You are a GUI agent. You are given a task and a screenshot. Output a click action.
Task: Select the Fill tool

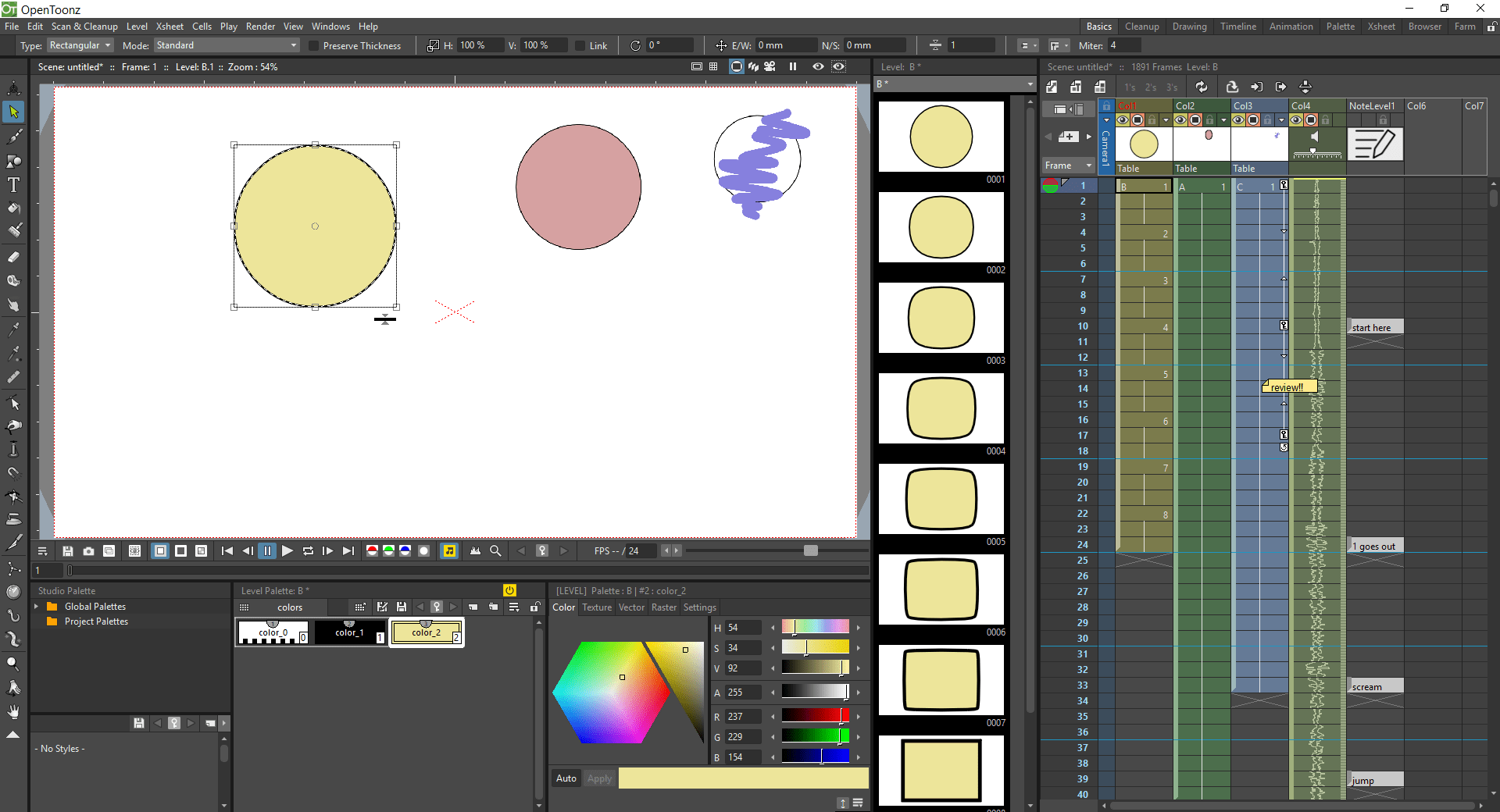13,208
